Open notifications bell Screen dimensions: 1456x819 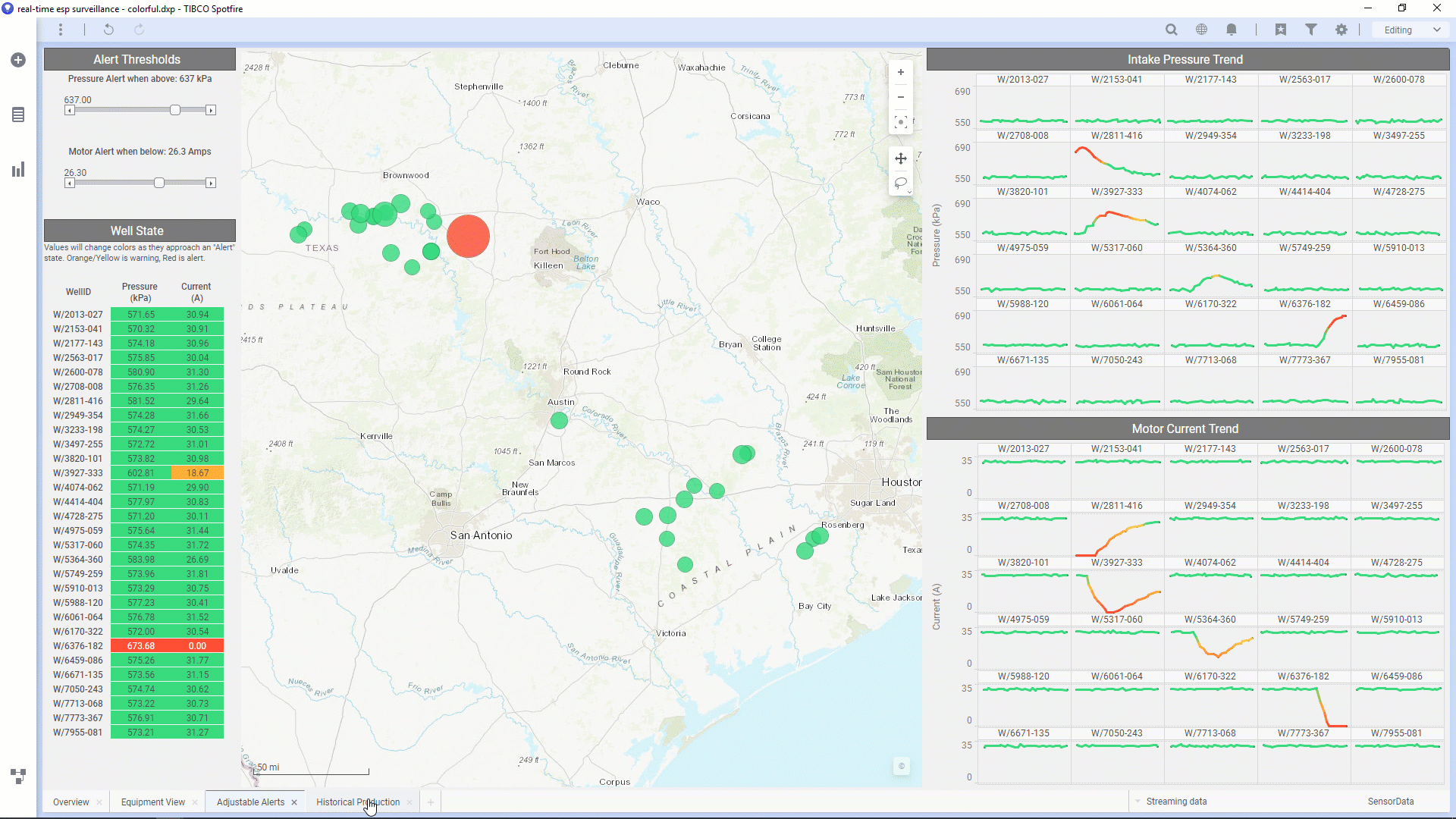click(x=1232, y=30)
